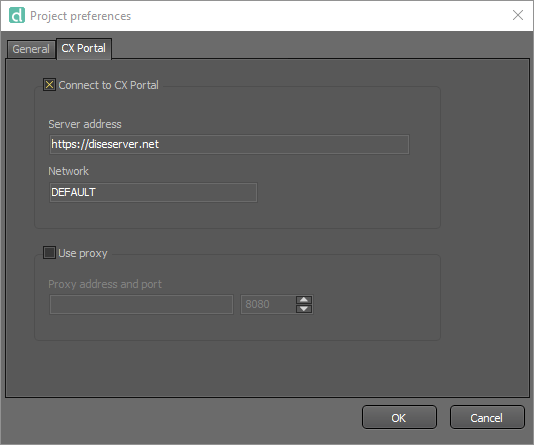The width and height of the screenshot is (534, 445).
Task: Click the Network label
Action: [68, 171]
